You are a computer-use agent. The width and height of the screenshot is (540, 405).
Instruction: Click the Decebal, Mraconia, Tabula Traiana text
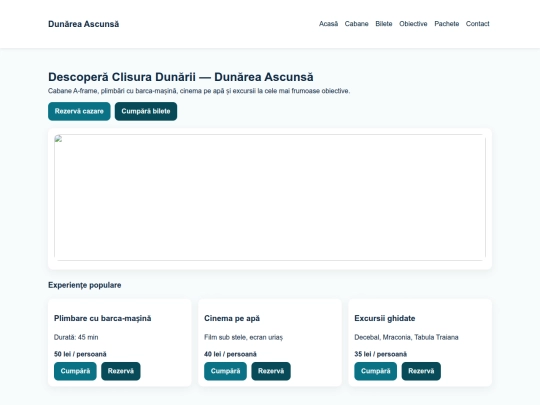pos(406,337)
